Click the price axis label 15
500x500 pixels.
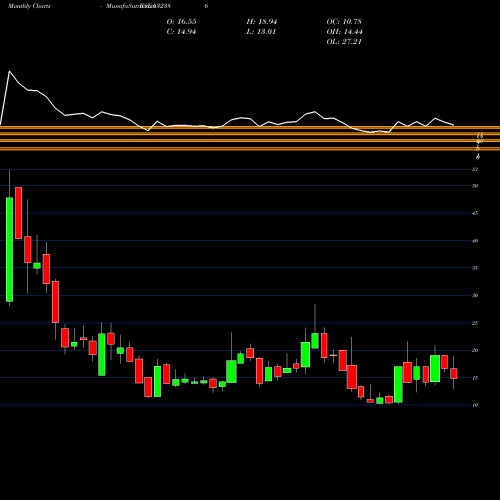point(475,378)
